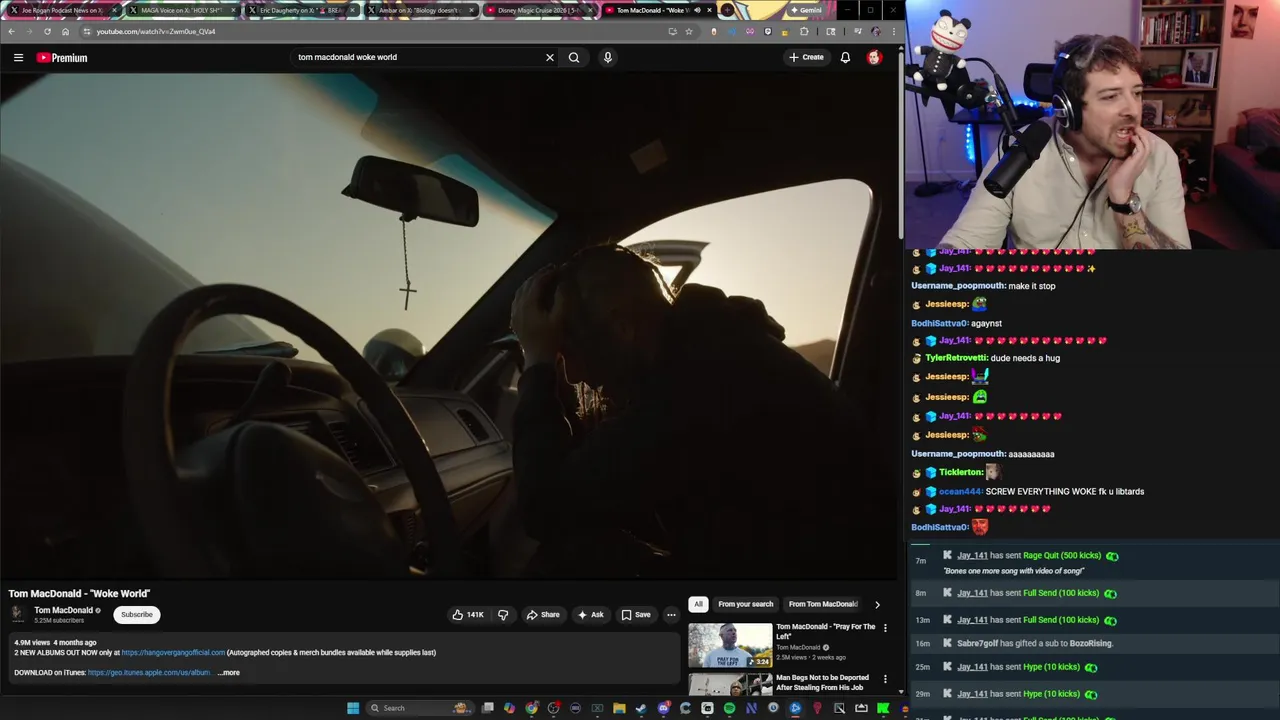Screen dimensions: 1280x720
Task: Open the iTunes album link
Action: (x=149, y=672)
